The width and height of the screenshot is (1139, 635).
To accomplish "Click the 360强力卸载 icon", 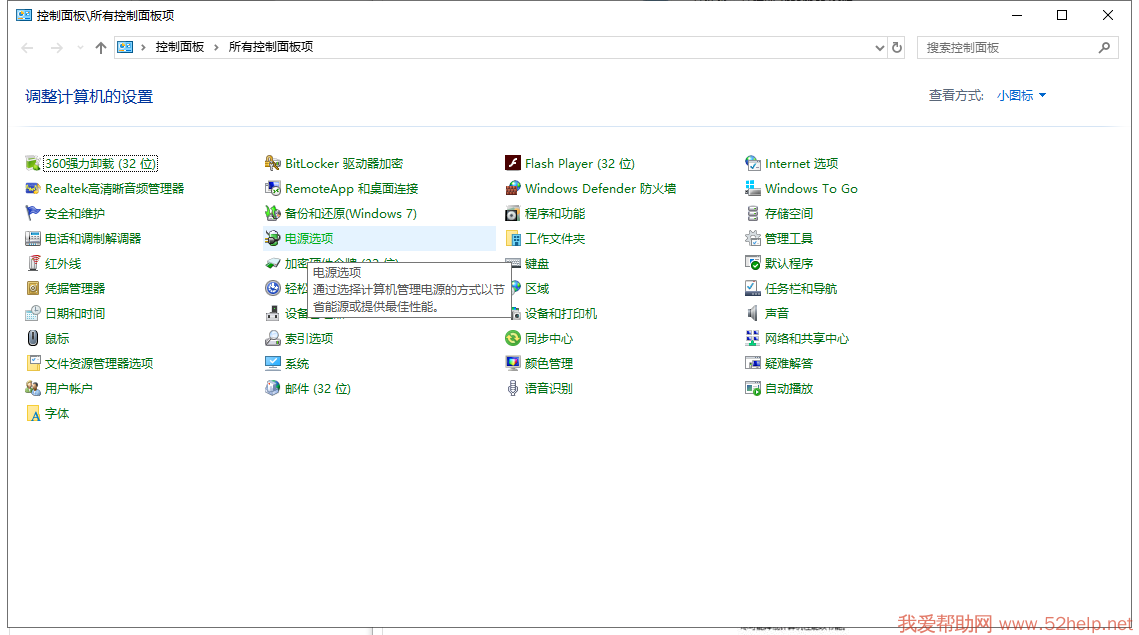I will [x=33, y=164].
